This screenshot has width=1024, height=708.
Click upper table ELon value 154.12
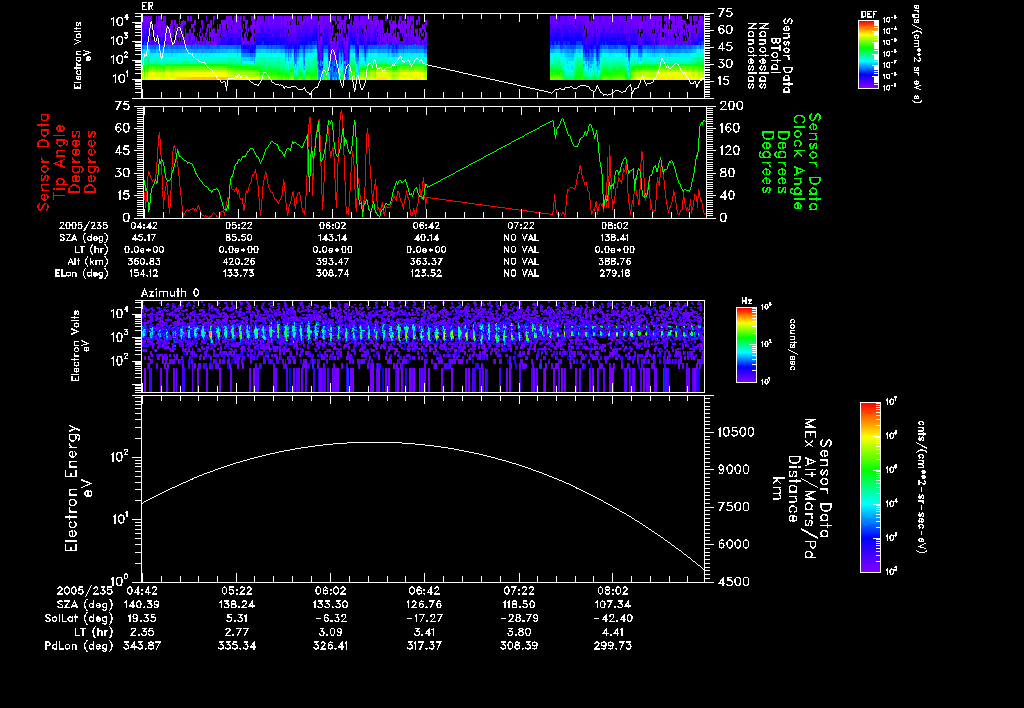tap(144, 273)
